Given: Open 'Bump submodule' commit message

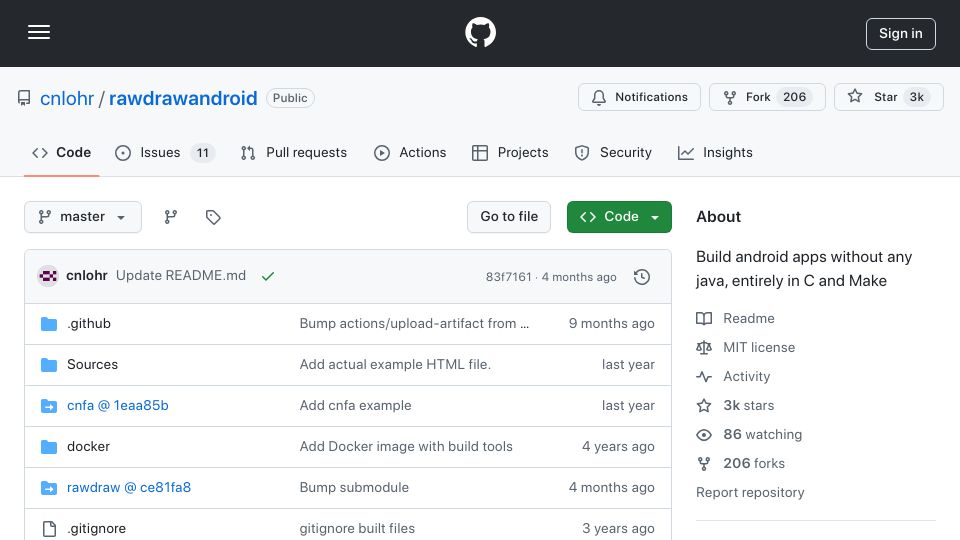Looking at the screenshot, I should (x=354, y=487).
